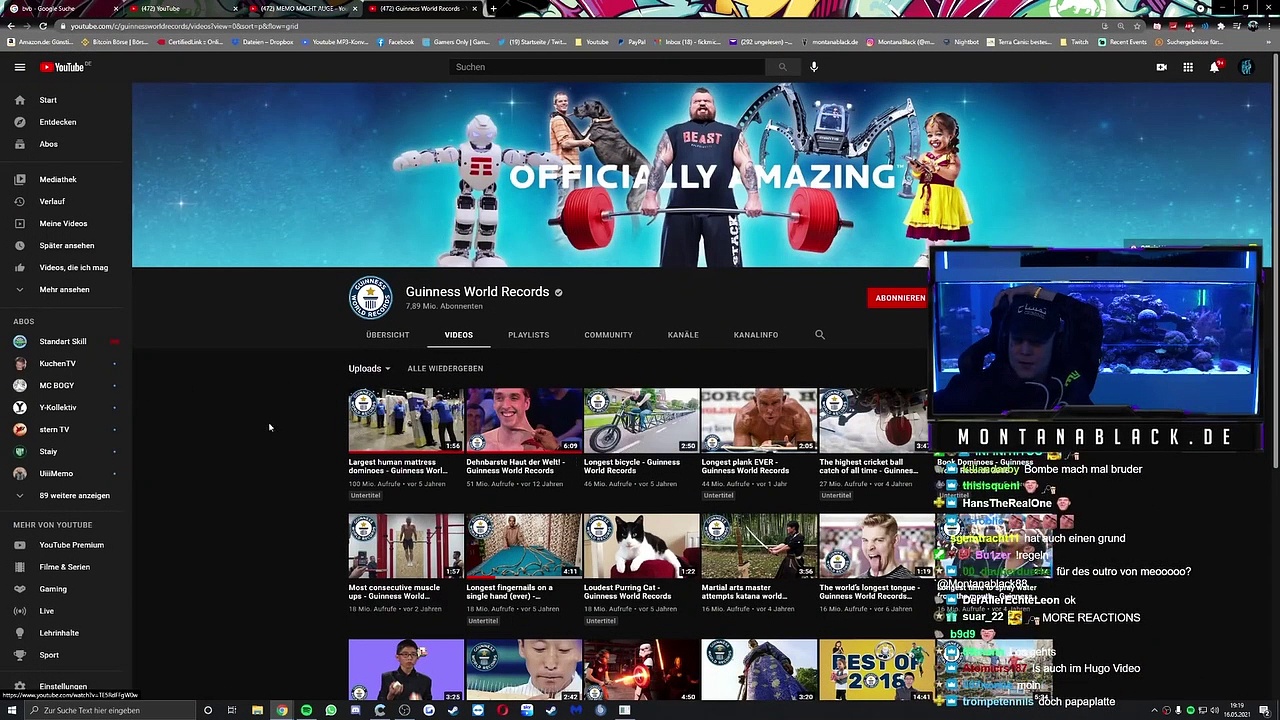1280x720 pixels.
Task: Expand '89 weitere anzeigen' subscriptions
Action: pos(74,496)
